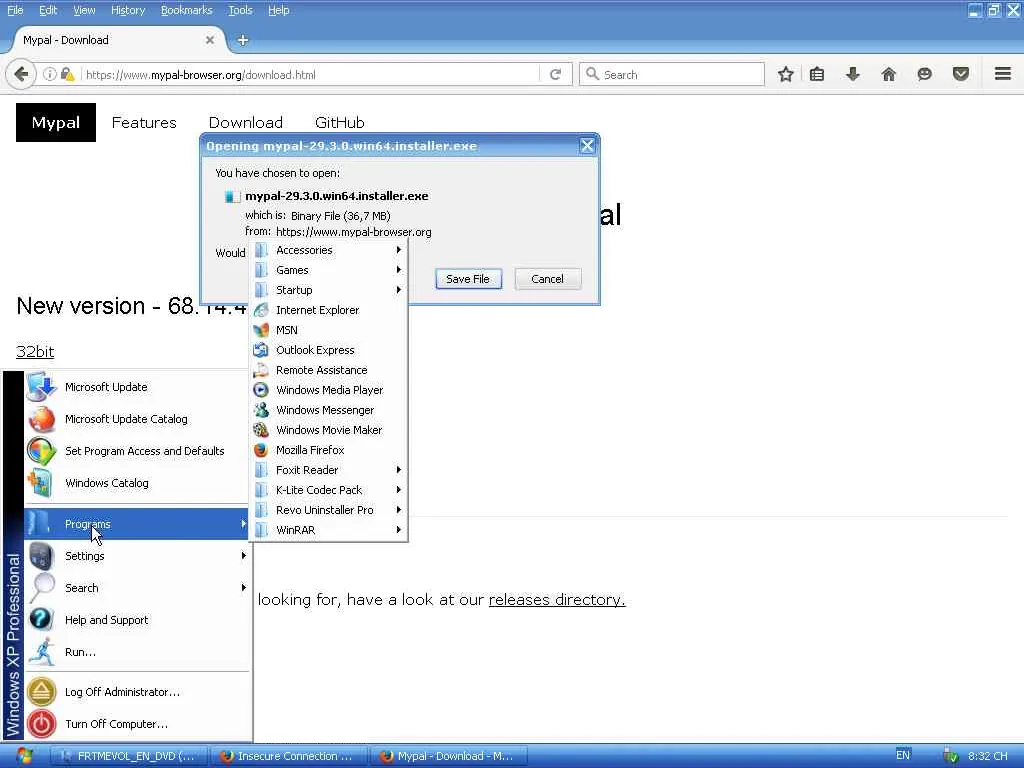Click the insecure padlock warning icon
This screenshot has width=1024, height=768.
pyautogui.click(x=67, y=74)
